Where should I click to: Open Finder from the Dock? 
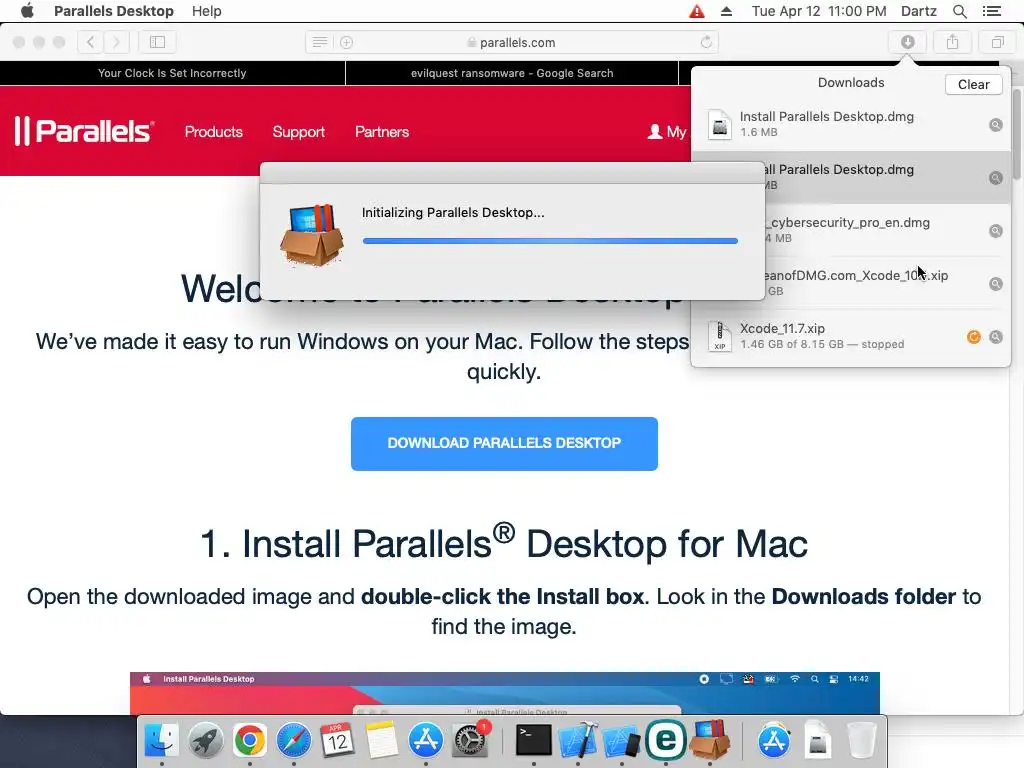click(161, 741)
